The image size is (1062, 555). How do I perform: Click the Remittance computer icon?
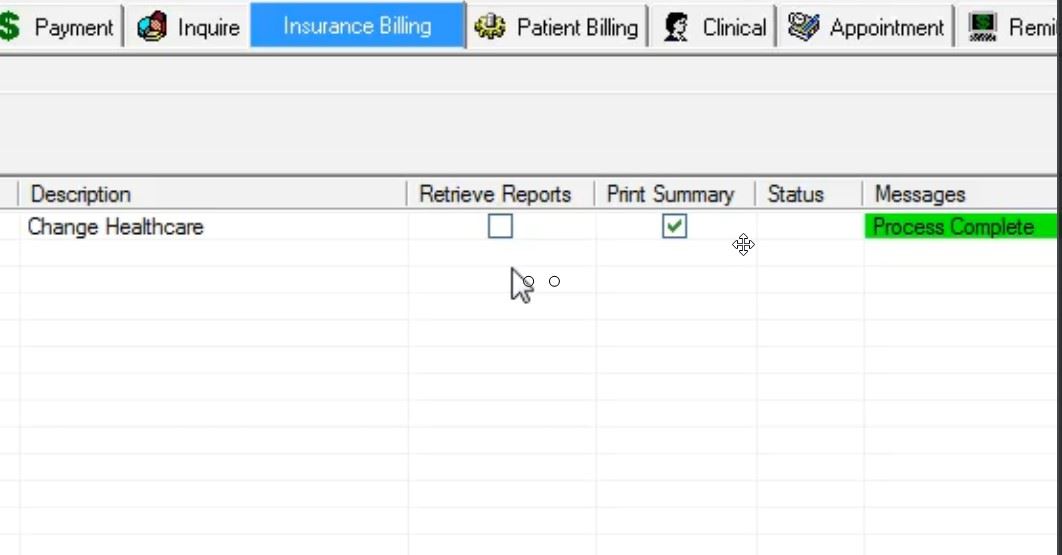pos(983,27)
